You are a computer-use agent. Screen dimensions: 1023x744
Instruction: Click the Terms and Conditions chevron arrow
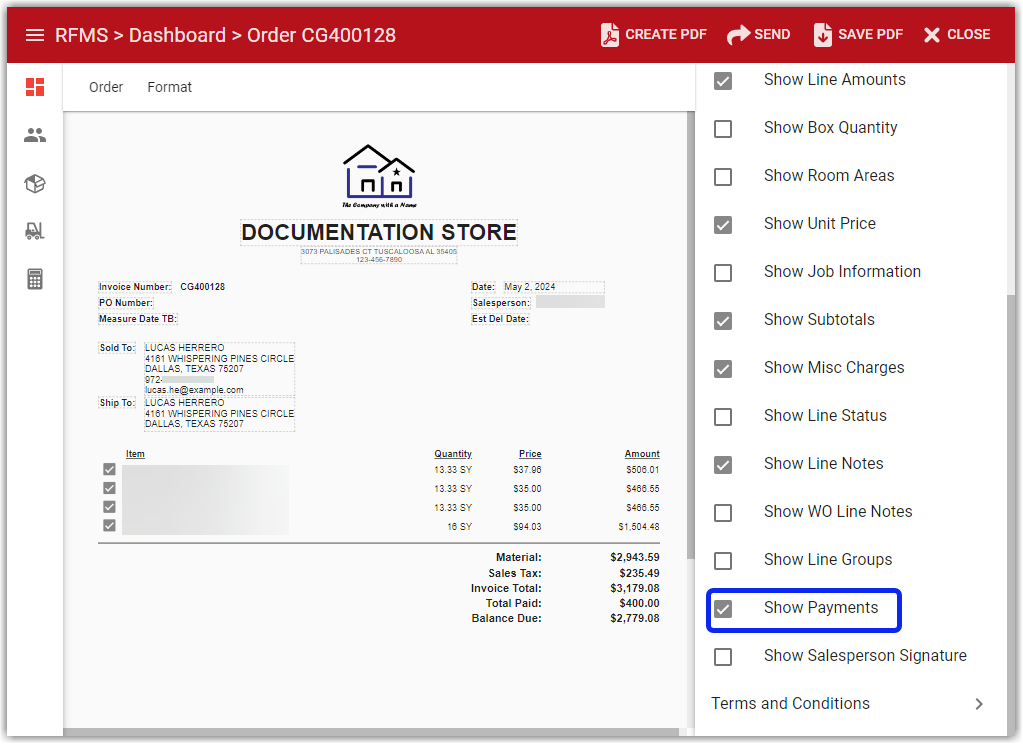979,704
